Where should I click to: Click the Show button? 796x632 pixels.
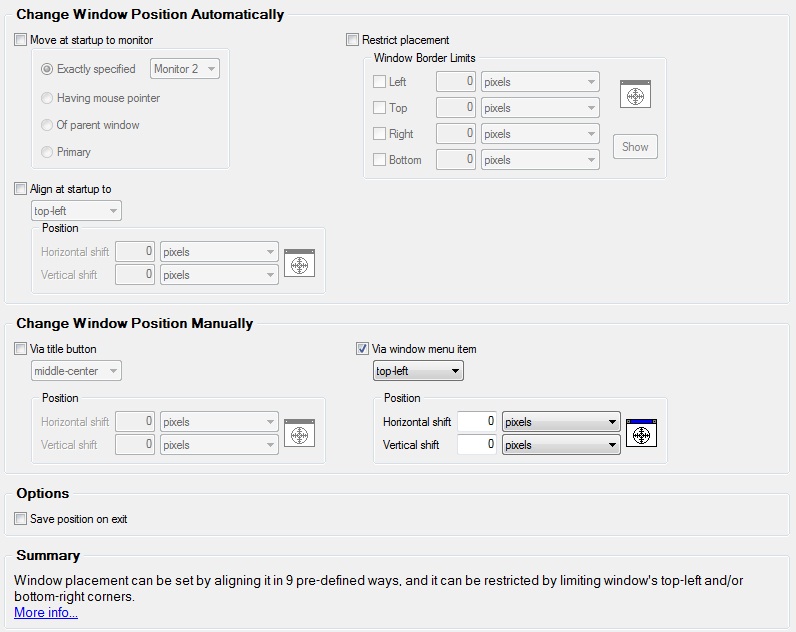pyautogui.click(x=635, y=147)
